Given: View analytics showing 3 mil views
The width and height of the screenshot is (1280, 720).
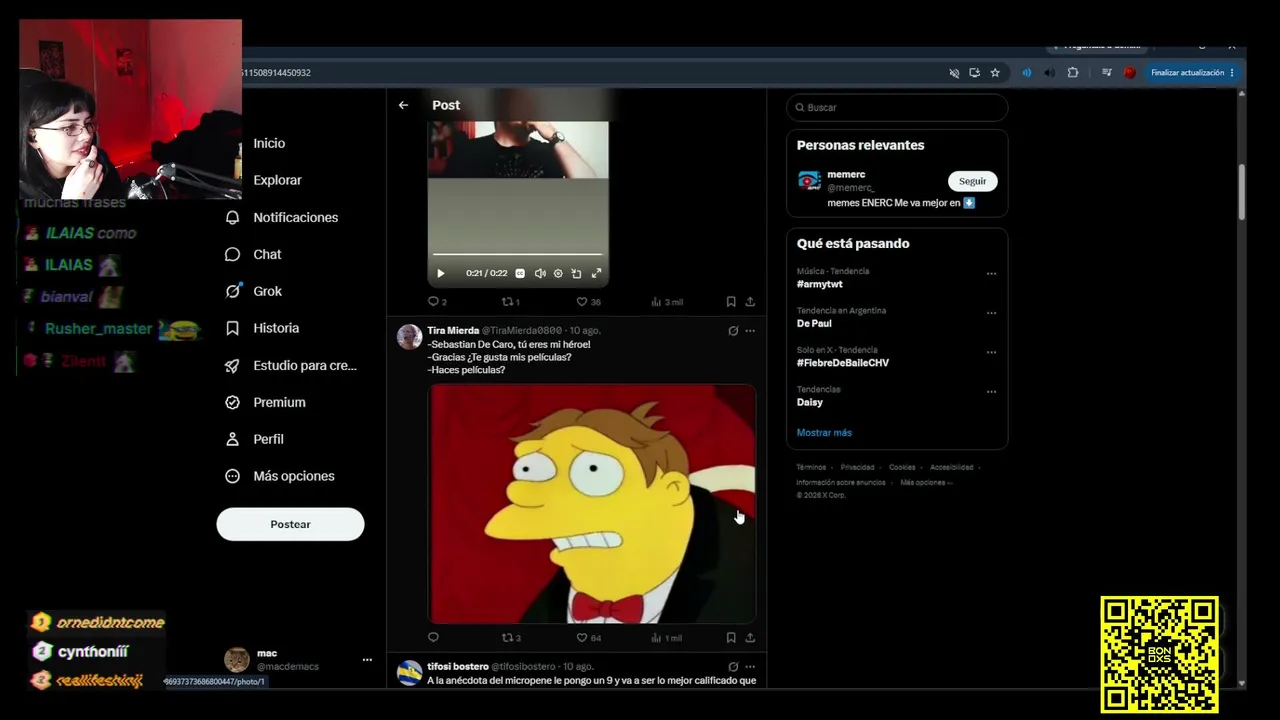Looking at the screenshot, I should (667, 301).
